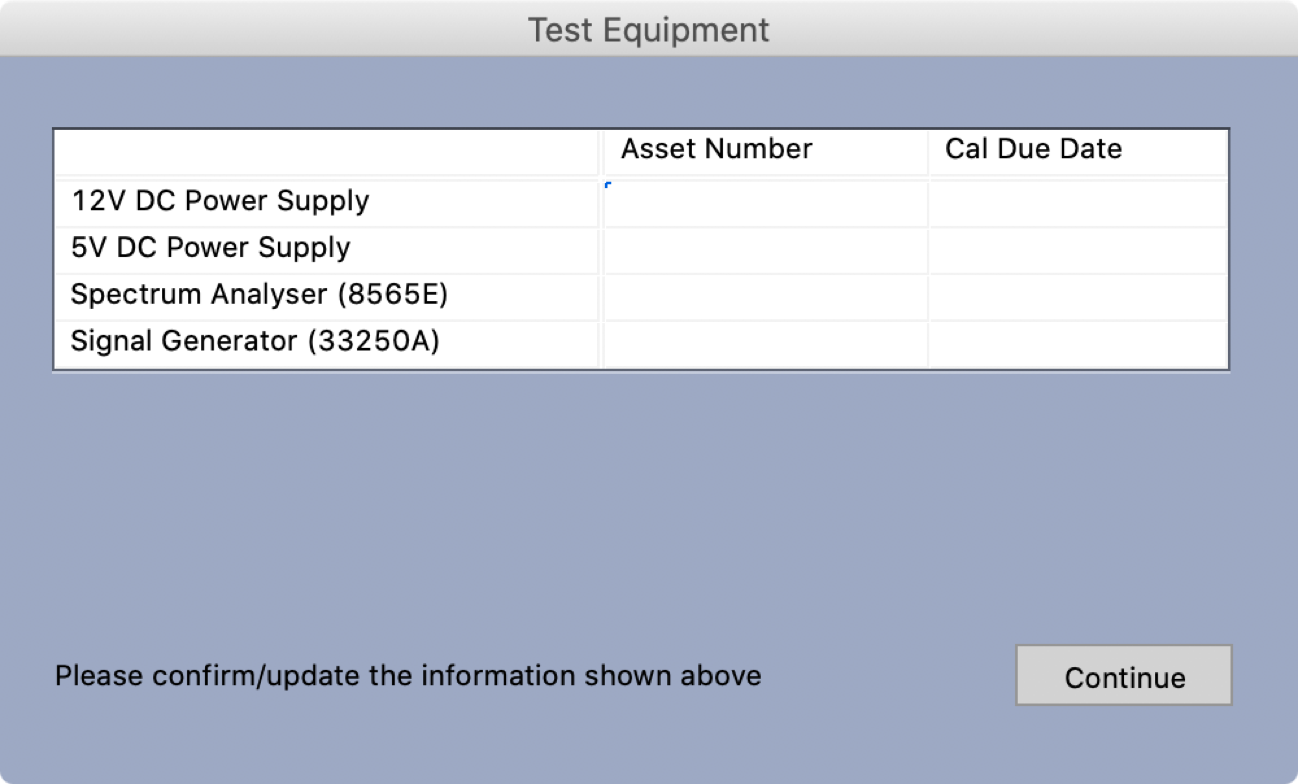
Task: Select the 5V DC Power Supply Cal Due Date cell
Action: click(x=1077, y=250)
